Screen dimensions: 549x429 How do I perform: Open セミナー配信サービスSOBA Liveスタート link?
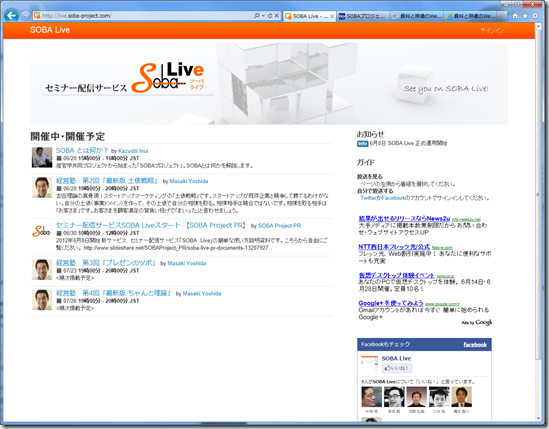[x=151, y=225]
